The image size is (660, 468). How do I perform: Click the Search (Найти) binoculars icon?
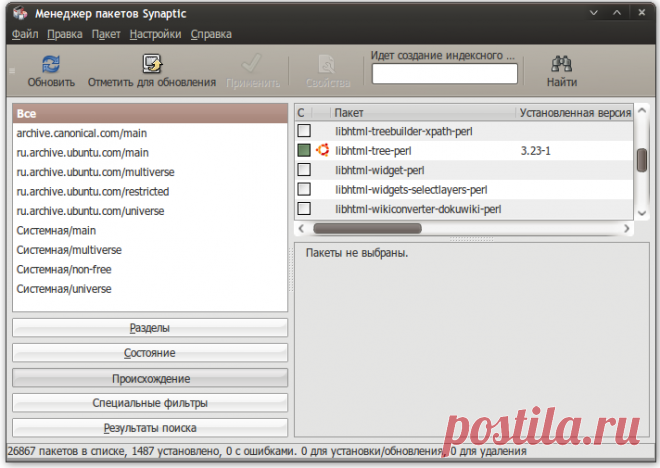pos(562,64)
